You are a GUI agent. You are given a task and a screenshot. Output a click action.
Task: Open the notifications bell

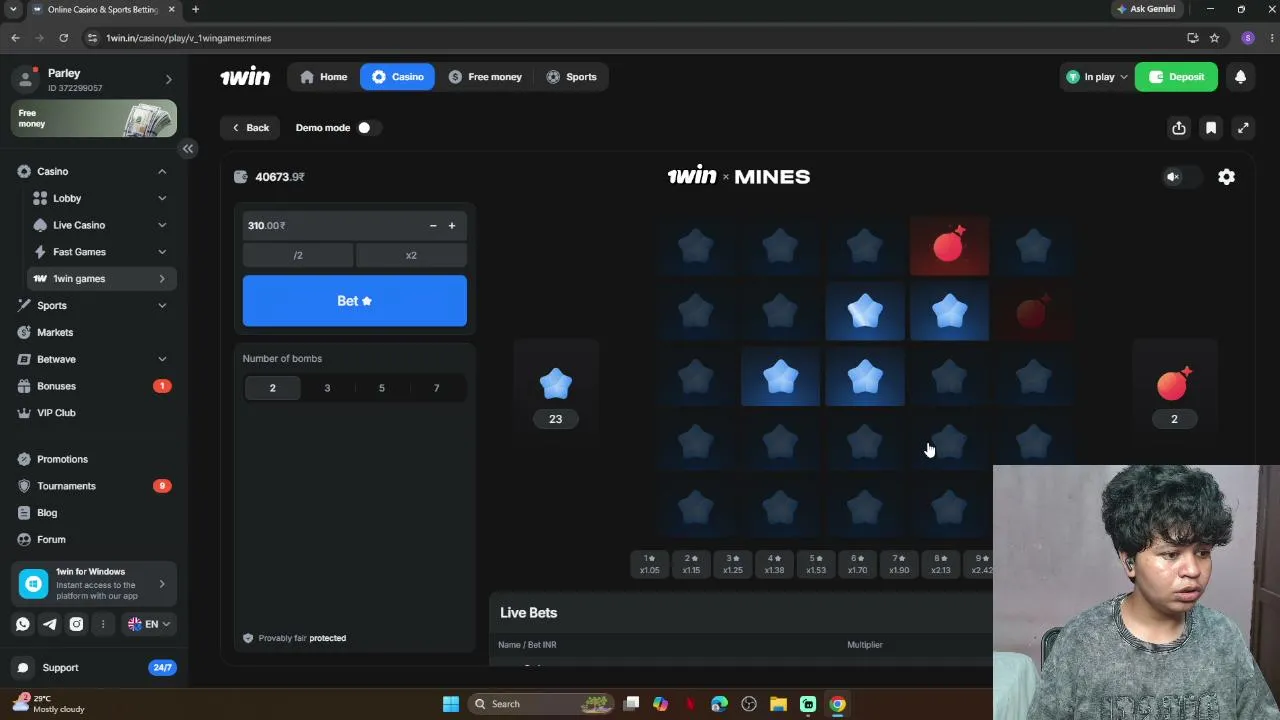point(1240,77)
